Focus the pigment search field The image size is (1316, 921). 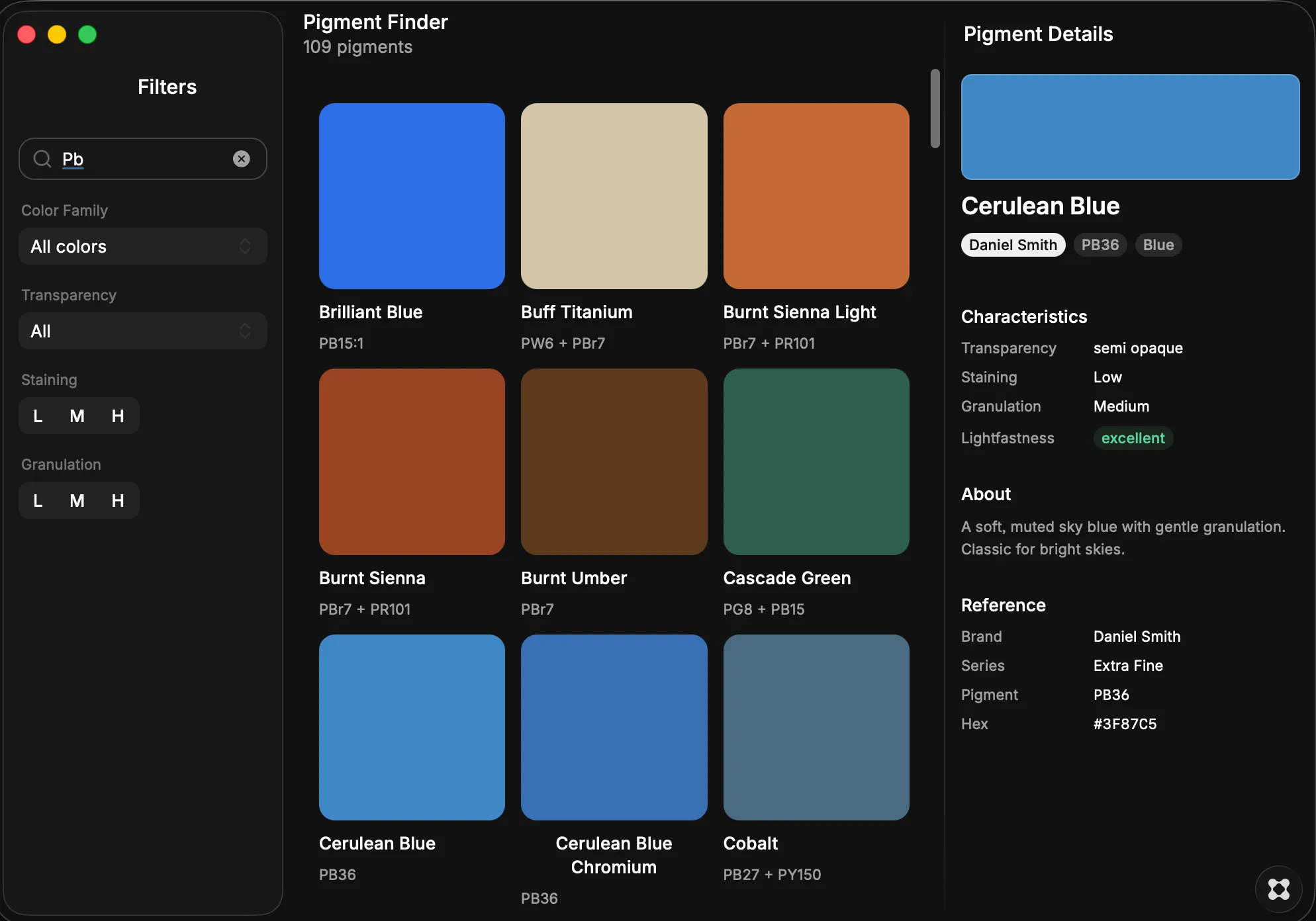point(143,159)
